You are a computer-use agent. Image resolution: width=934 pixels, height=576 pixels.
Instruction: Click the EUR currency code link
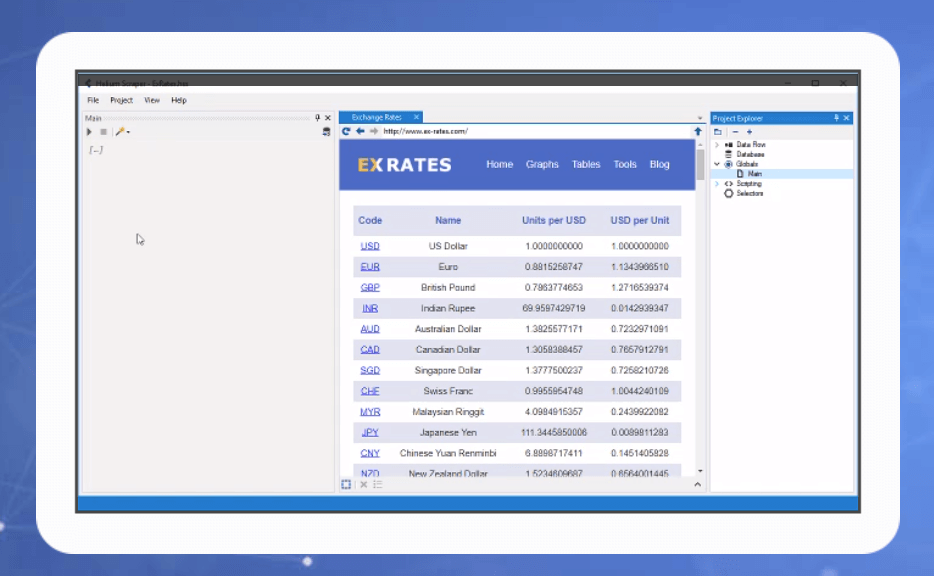370,267
